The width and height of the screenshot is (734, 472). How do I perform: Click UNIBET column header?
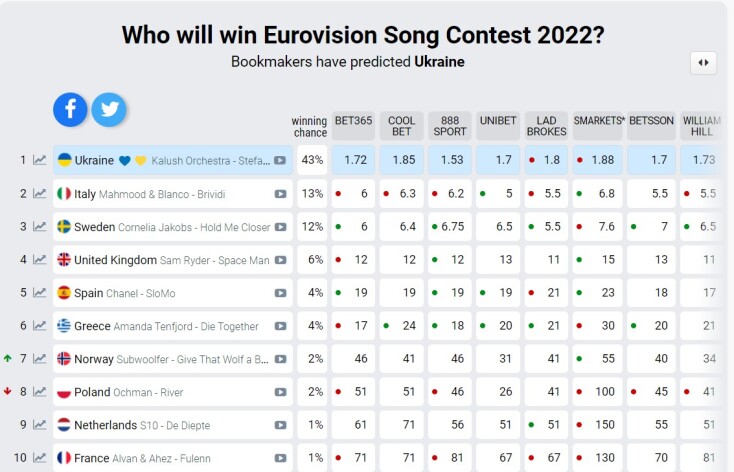(x=497, y=121)
